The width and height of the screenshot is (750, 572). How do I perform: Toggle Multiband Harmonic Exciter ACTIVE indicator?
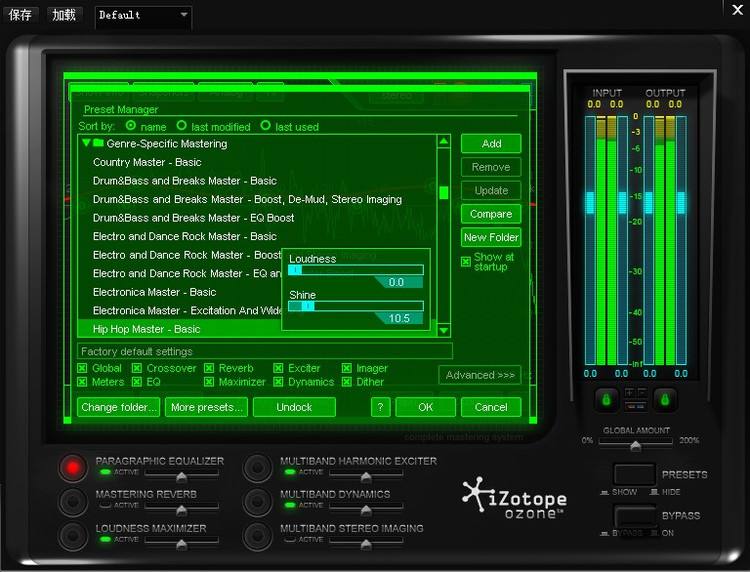289,472
